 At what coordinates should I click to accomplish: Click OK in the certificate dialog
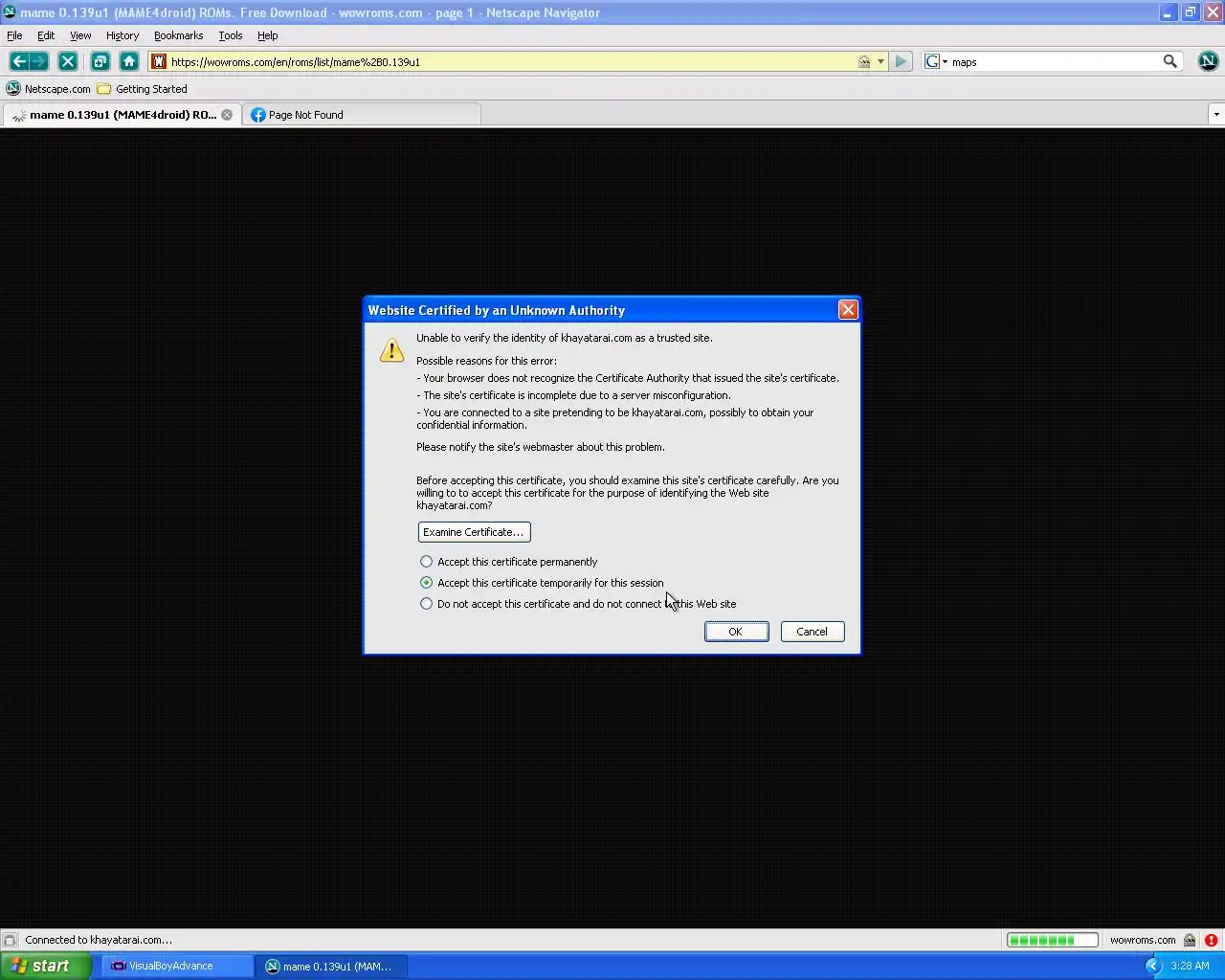[736, 632]
